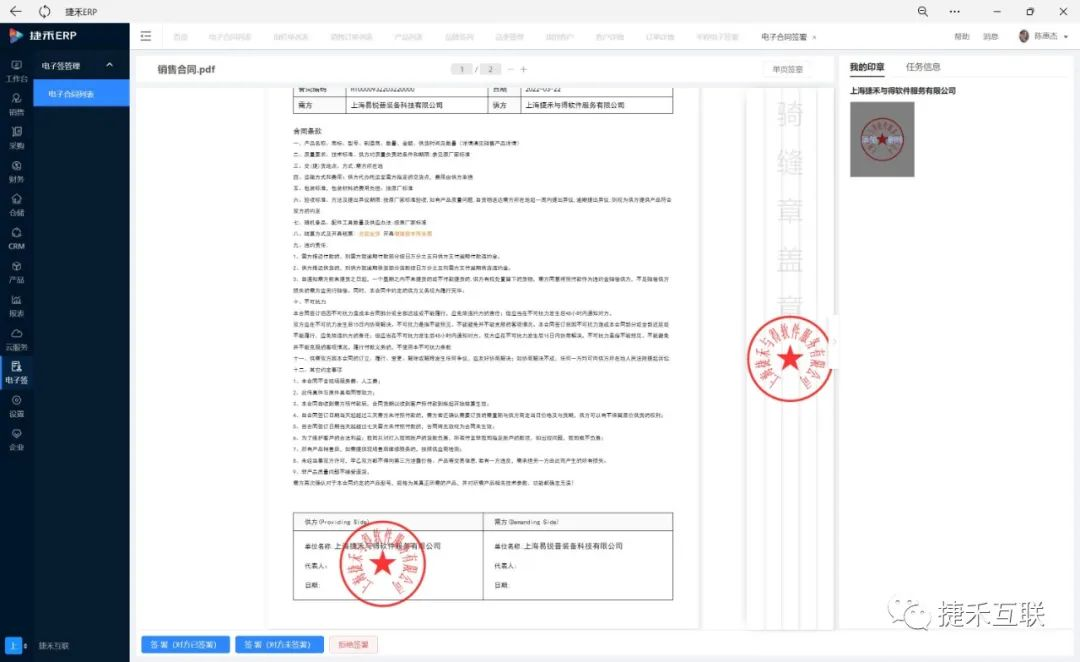Viewport: 1080px width, 662px height.
Task: Switch to the 我的印章 tab
Action: pos(866,67)
